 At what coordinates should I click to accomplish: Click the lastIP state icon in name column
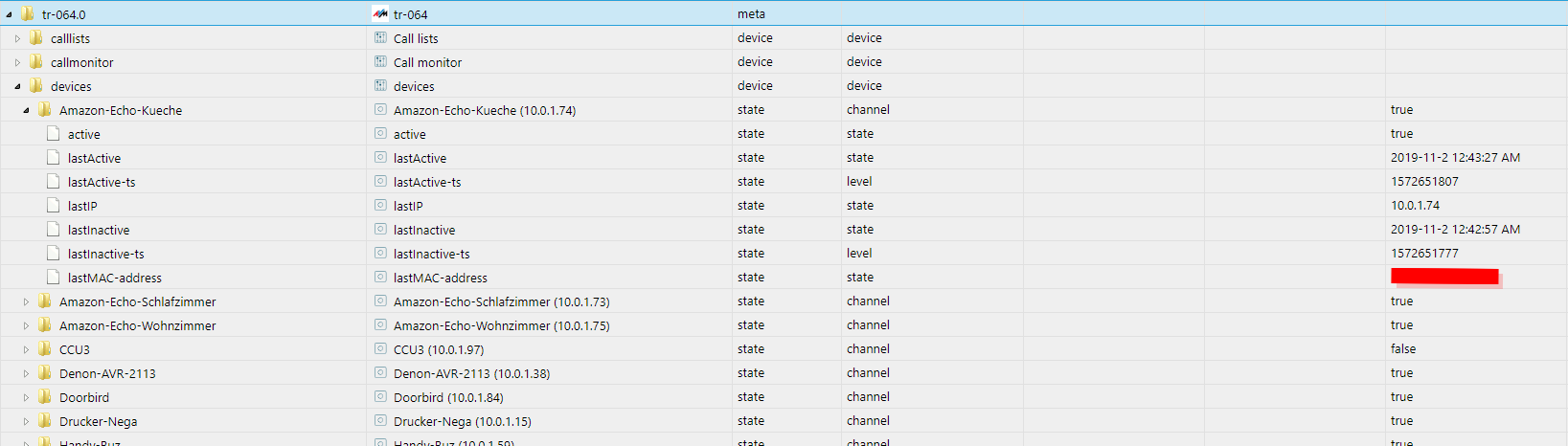380,206
